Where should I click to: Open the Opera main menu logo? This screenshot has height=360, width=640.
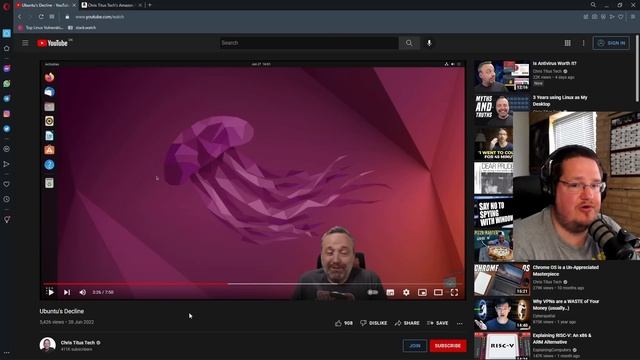click(6, 6)
